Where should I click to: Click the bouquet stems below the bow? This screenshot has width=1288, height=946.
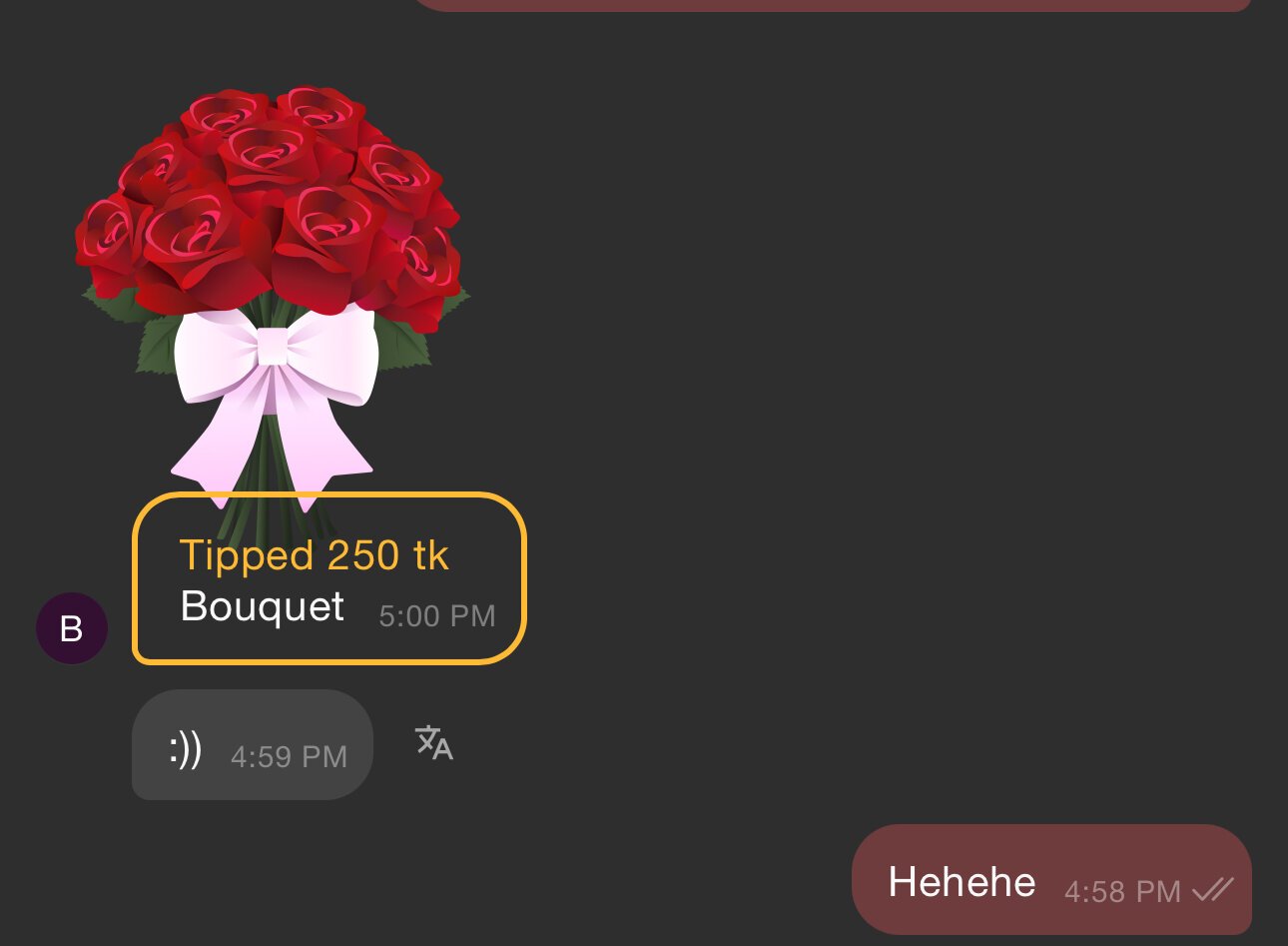point(262,504)
